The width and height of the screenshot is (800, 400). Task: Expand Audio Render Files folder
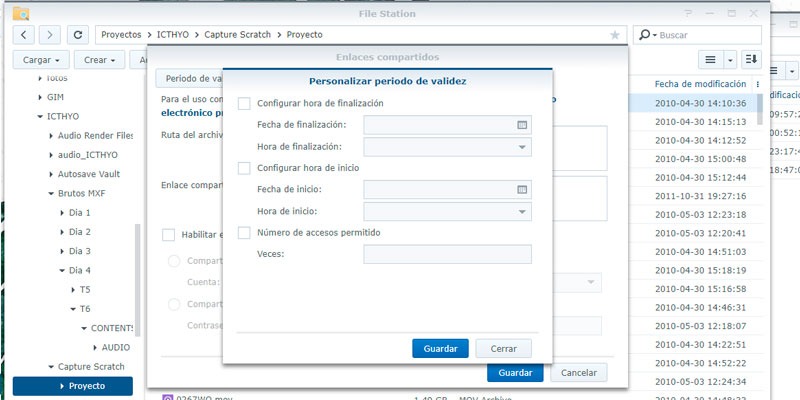[51, 136]
